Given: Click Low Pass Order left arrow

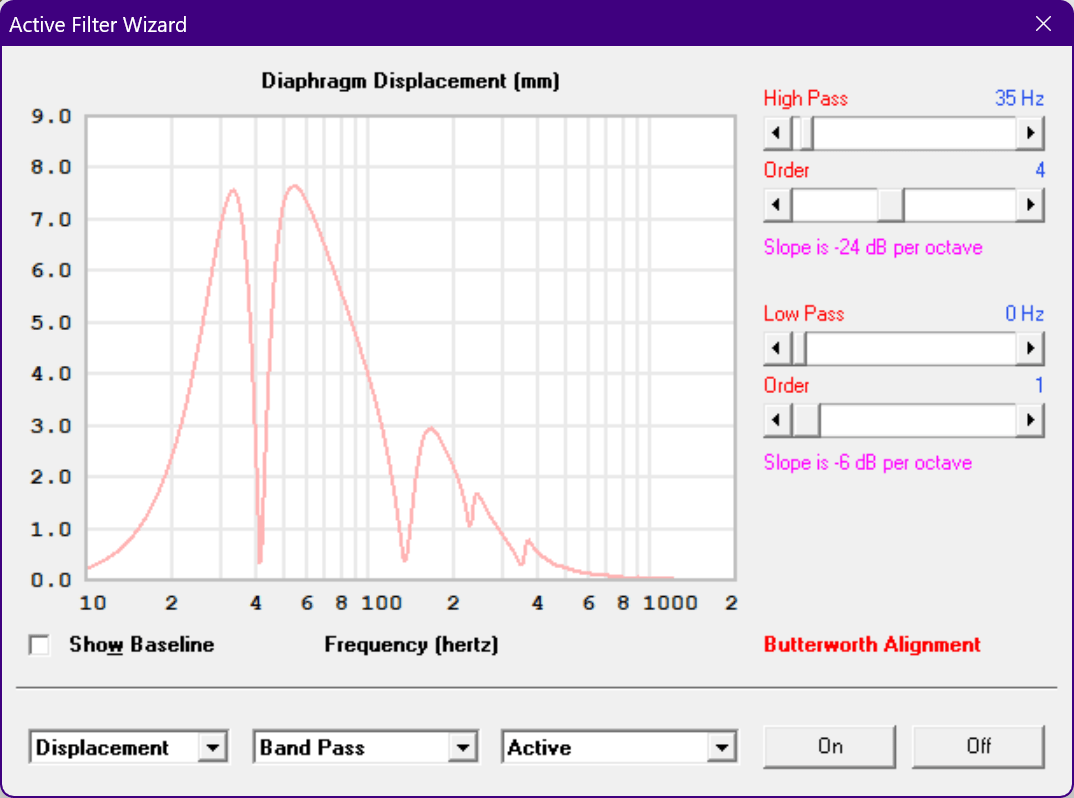Looking at the screenshot, I should 777,420.
